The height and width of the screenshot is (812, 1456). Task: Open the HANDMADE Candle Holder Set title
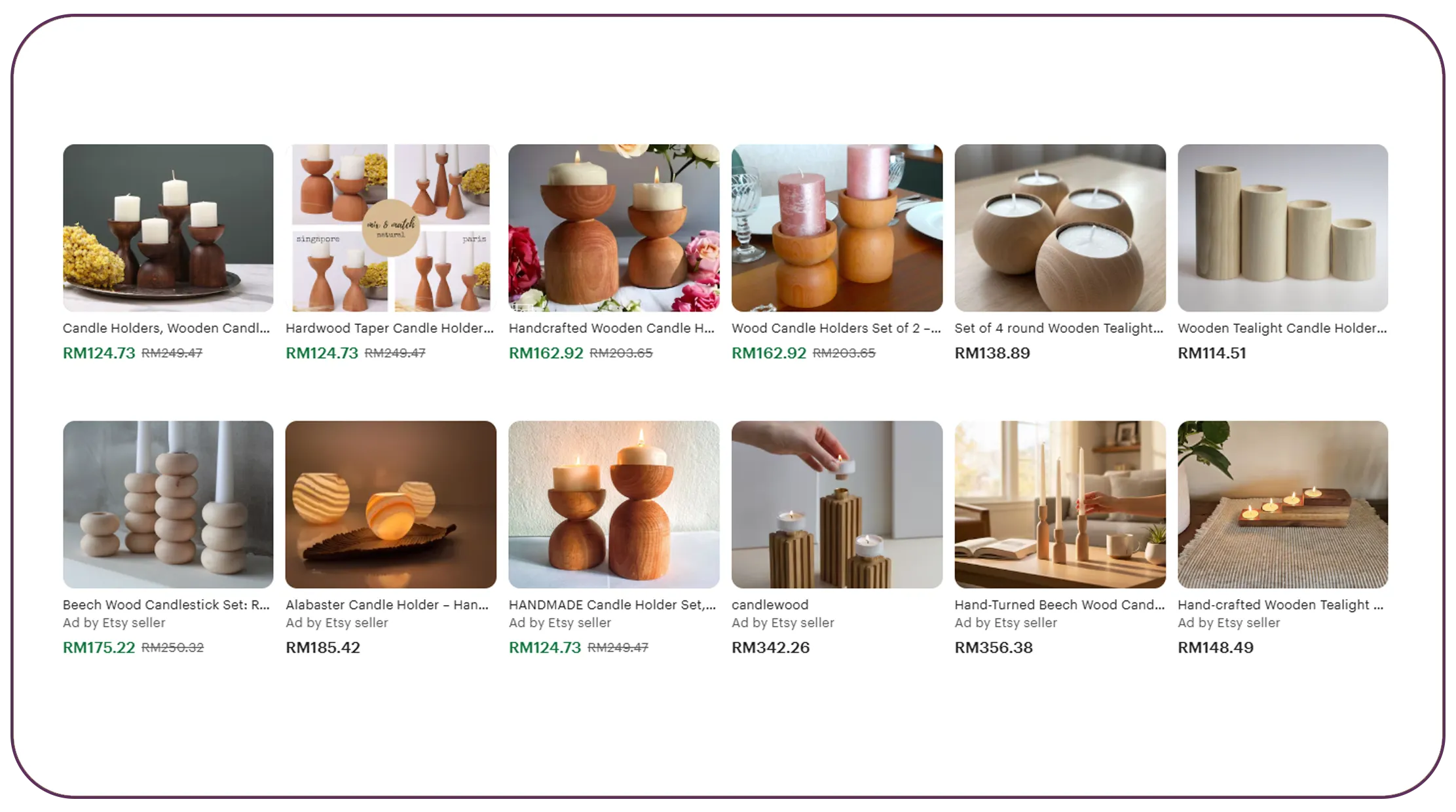[x=612, y=605]
